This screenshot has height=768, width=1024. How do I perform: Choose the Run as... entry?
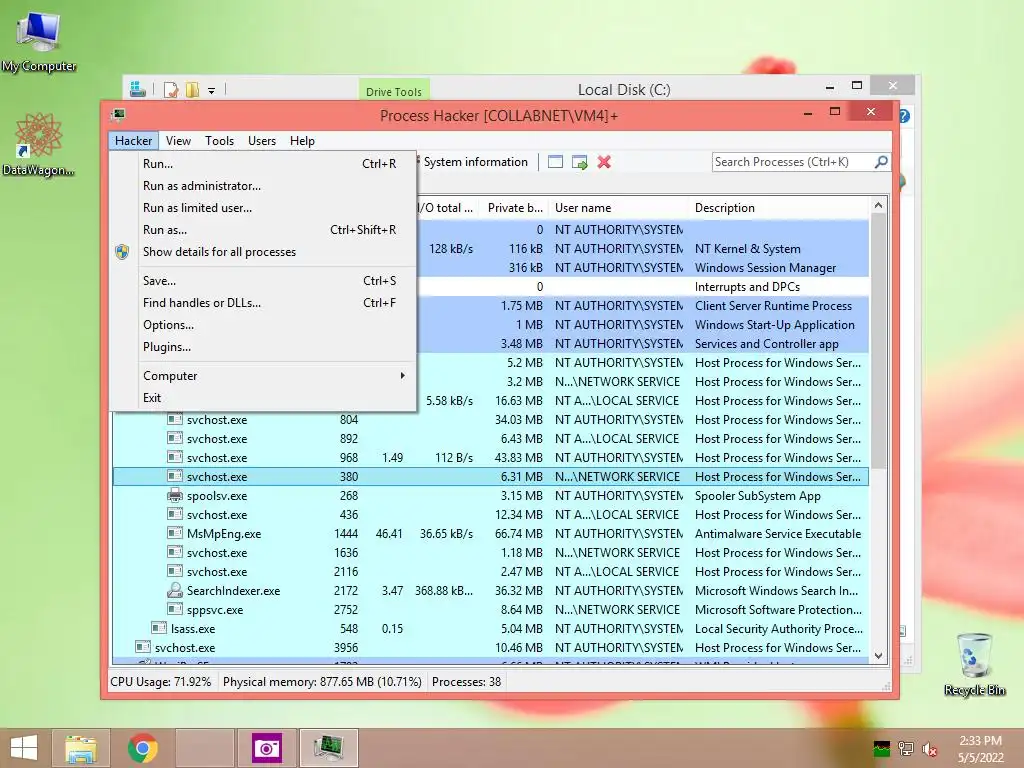[263, 230]
